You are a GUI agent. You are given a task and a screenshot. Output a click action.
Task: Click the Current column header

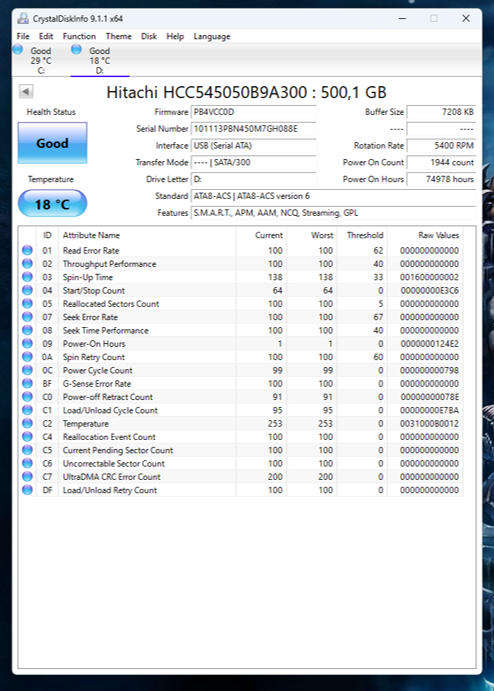click(269, 235)
